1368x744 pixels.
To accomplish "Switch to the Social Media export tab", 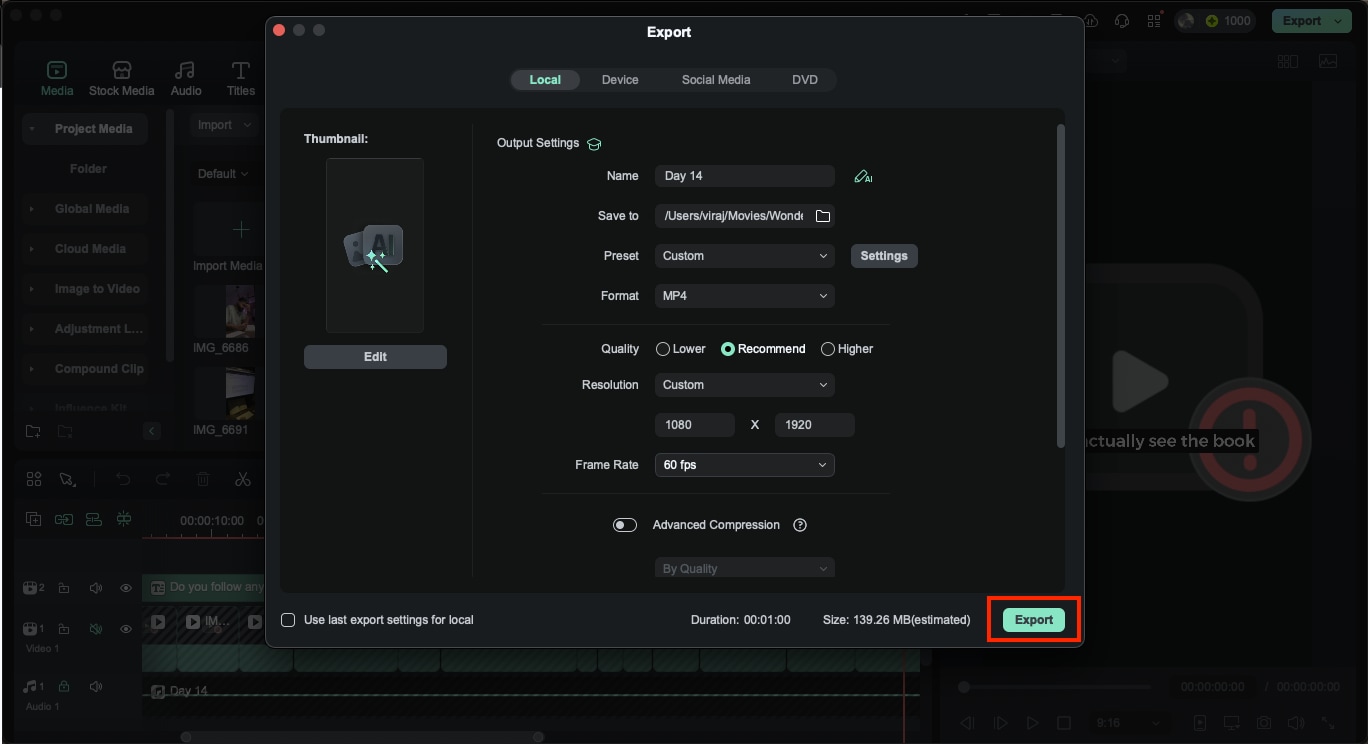I will 716,80.
